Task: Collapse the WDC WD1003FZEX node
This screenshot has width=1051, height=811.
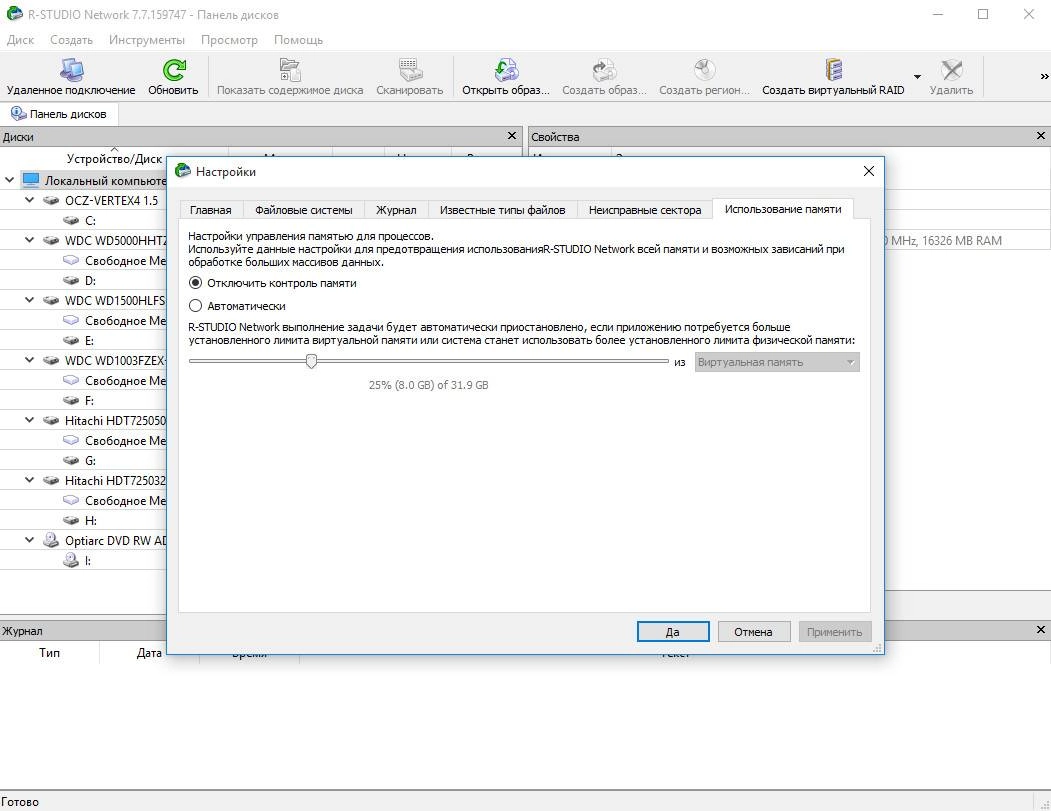Action: 29,360
